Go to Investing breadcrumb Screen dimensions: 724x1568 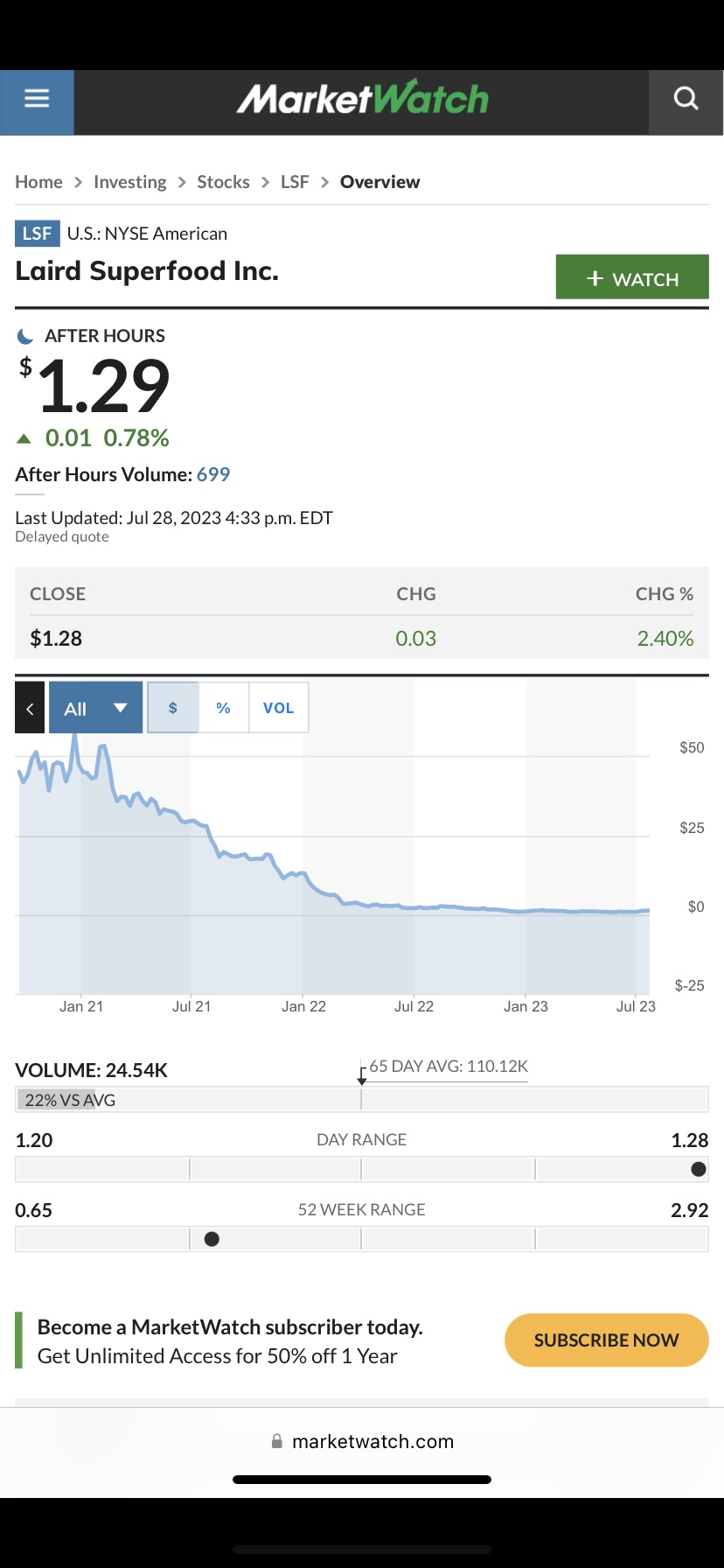click(130, 182)
